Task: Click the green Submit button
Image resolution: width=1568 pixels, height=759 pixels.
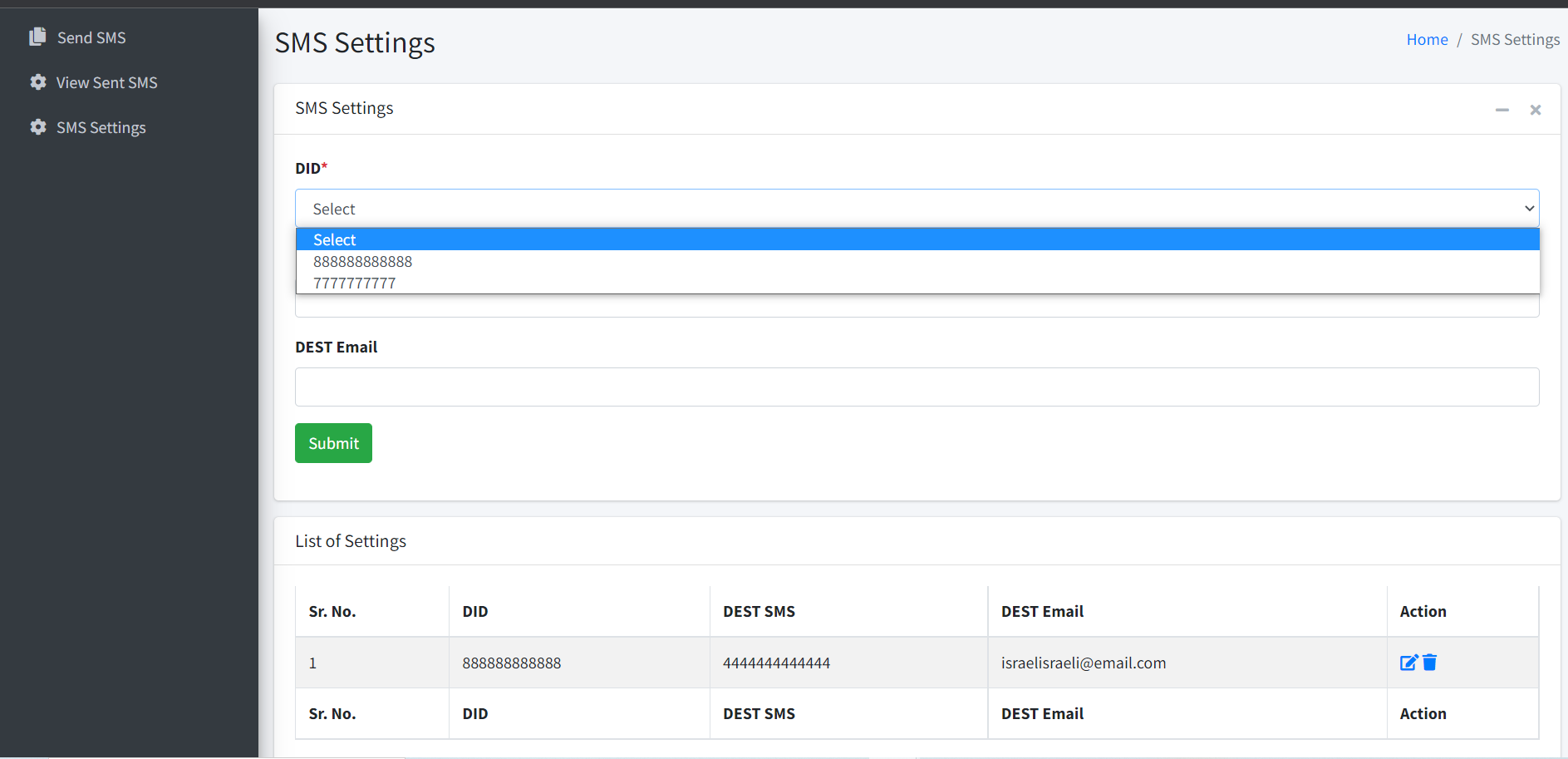Action: coord(333,443)
